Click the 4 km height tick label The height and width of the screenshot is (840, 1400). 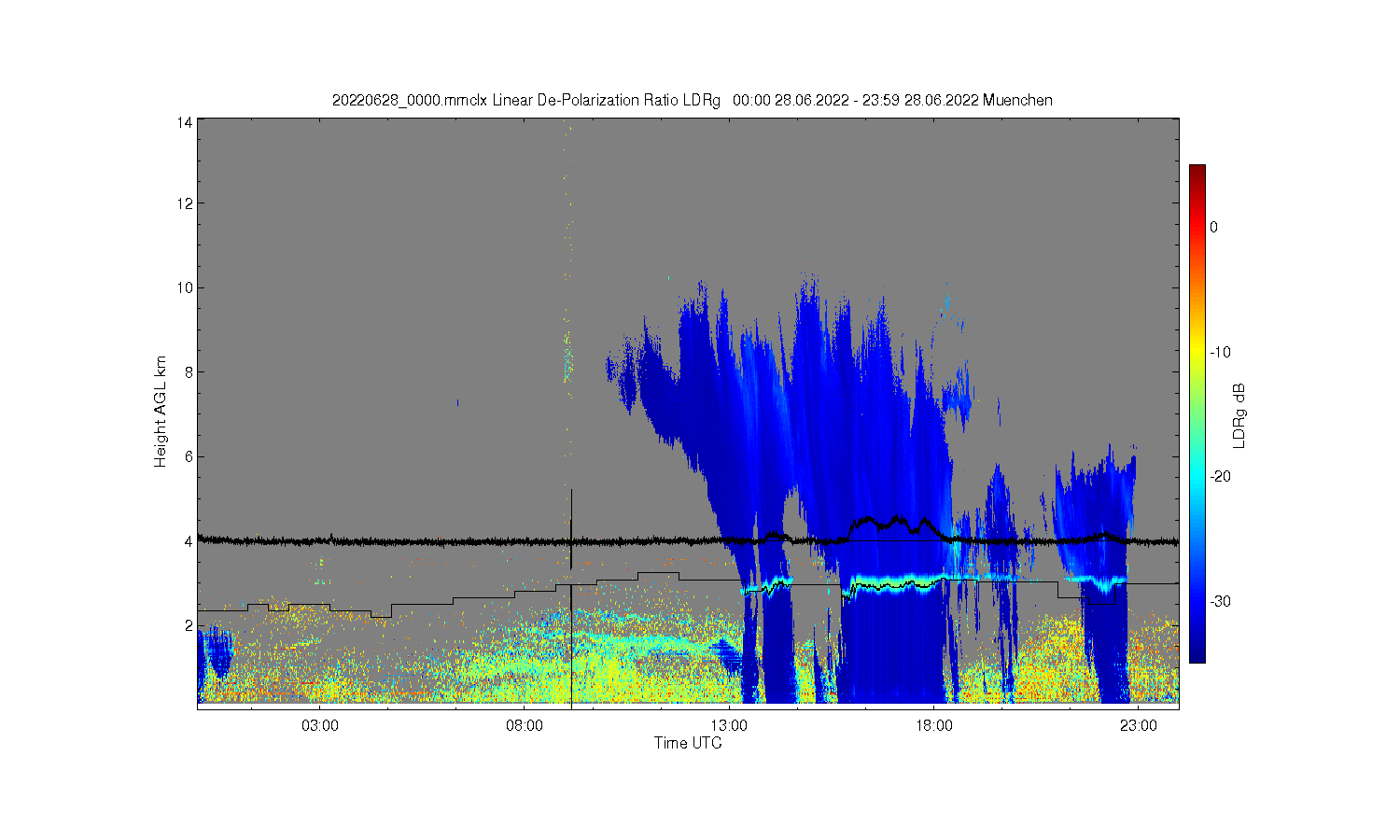tap(189, 540)
